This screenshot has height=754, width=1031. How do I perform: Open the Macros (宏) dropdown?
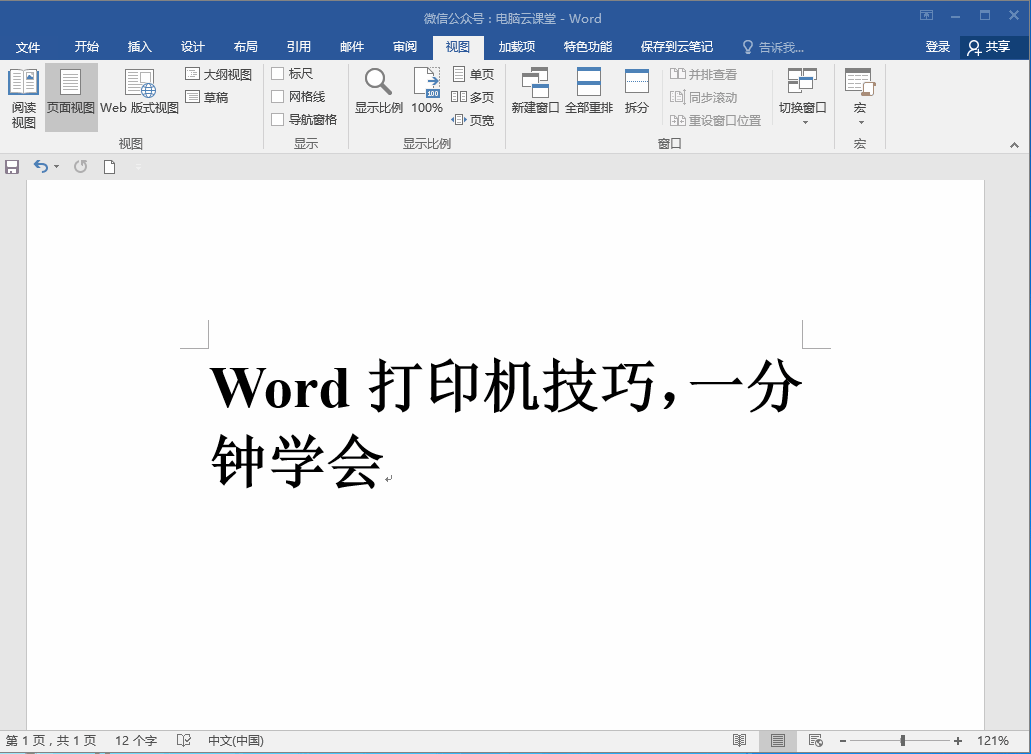(860, 97)
